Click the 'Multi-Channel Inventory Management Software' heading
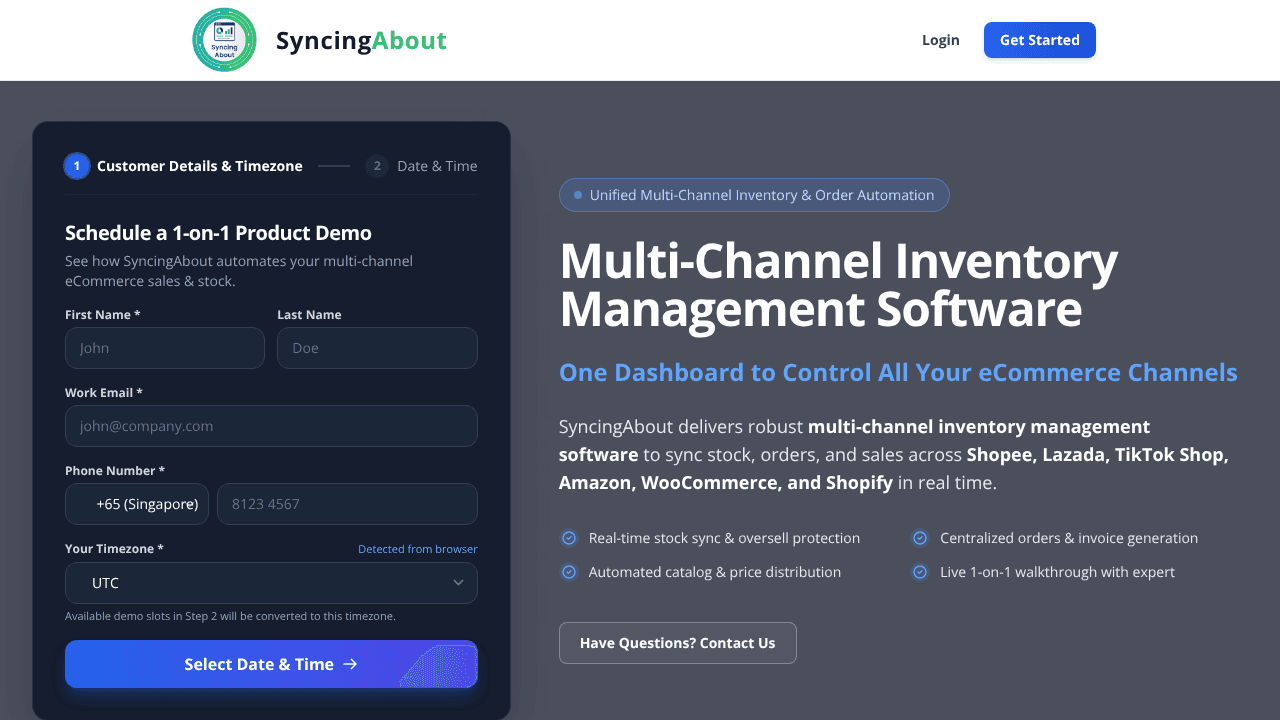The height and width of the screenshot is (720, 1280). tap(838, 285)
